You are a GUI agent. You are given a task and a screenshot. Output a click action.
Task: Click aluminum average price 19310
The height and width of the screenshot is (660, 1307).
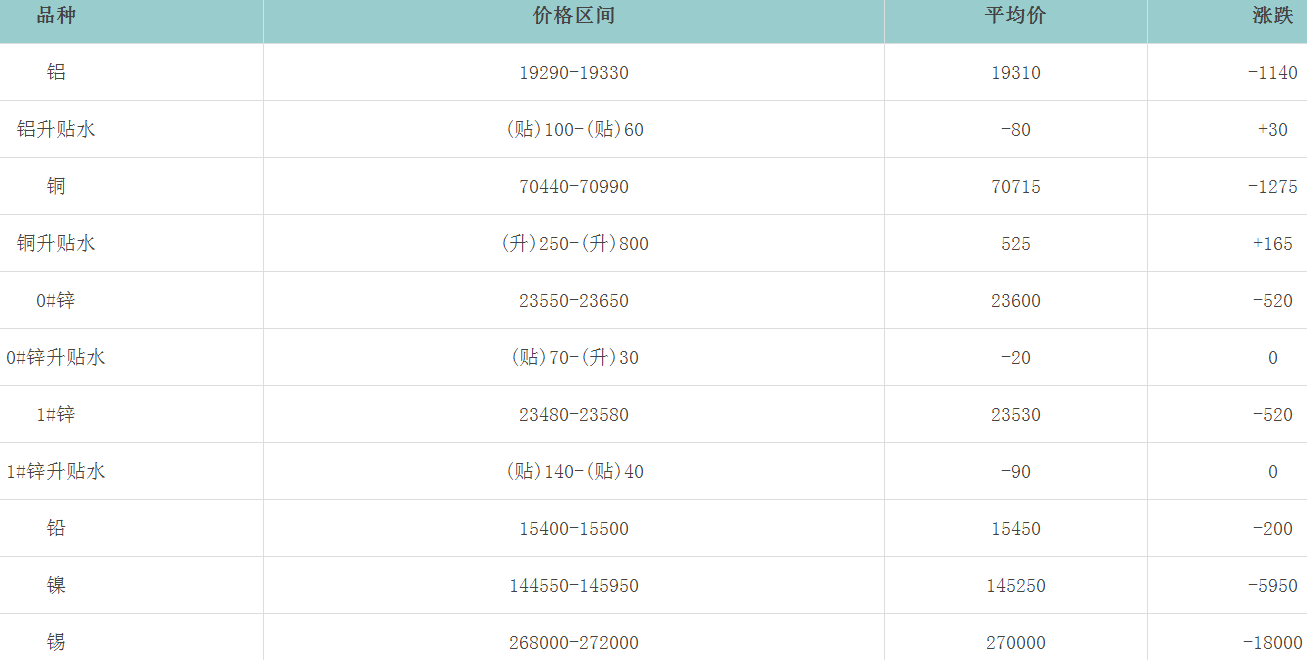pyautogui.click(x=1015, y=73)
